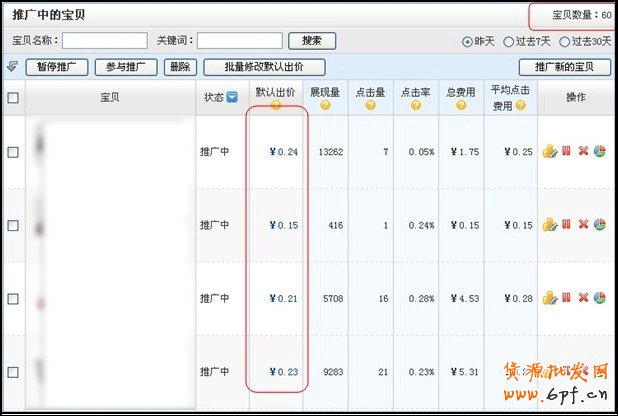Click the pause icon in the first row
Viewport: 618px width, 416px height.
coord(566,152)
